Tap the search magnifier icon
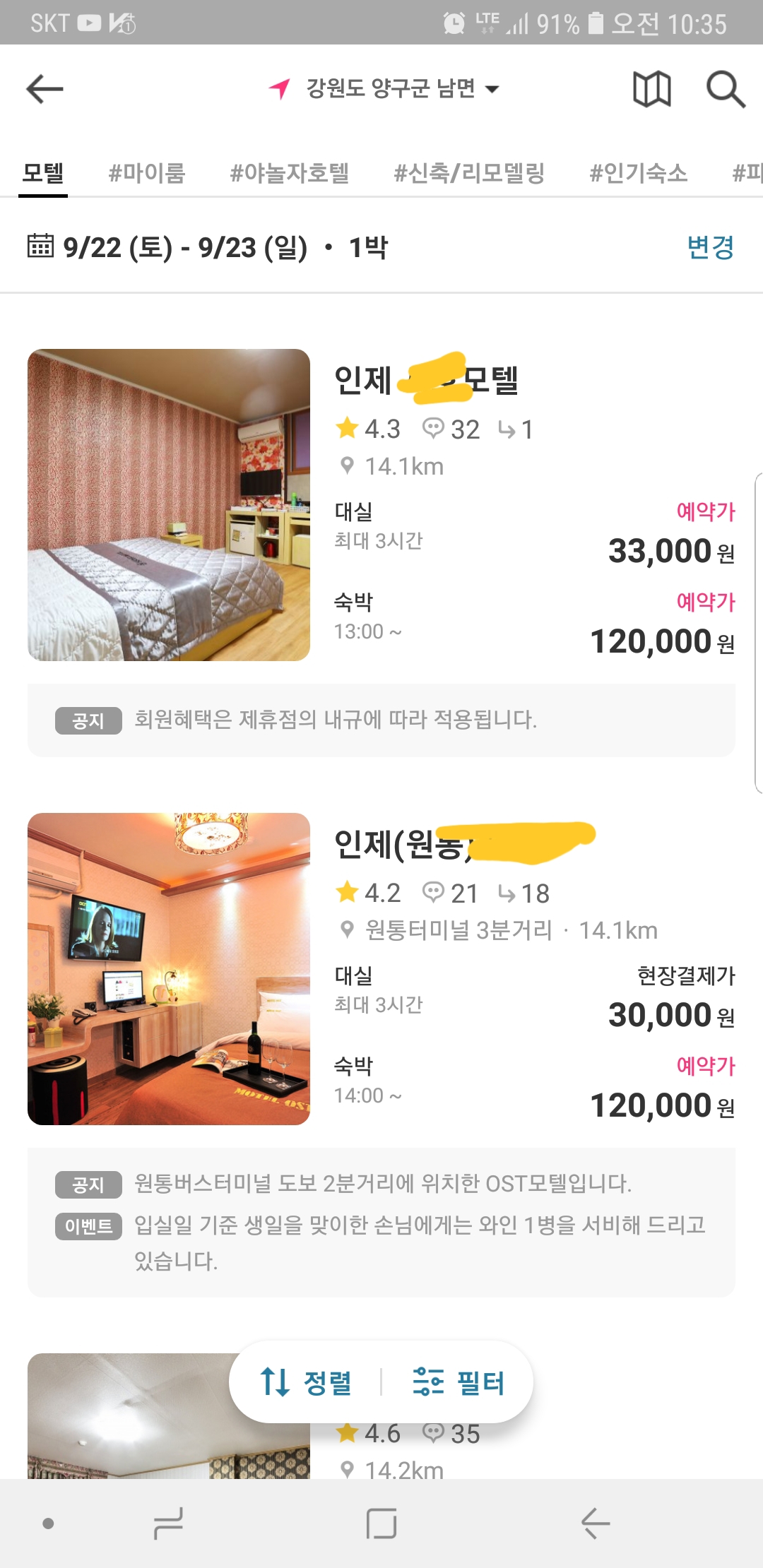The image size is (763, 1568). pos(726,89)
